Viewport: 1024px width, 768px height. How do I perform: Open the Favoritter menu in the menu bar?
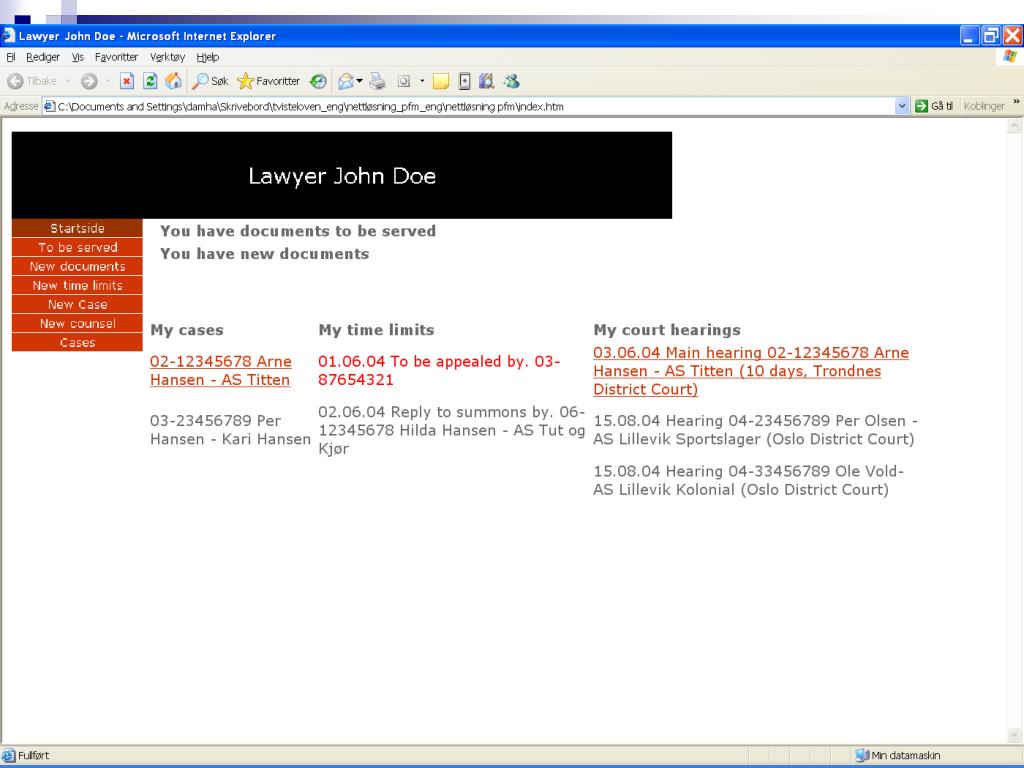click(x=116, y=57)
